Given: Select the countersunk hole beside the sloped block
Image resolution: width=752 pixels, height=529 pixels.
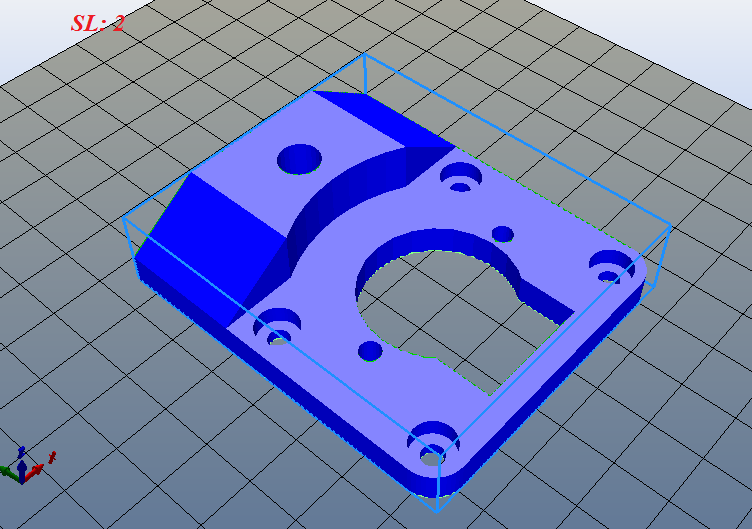Looking at the screenshot, I should coord(277,325).
